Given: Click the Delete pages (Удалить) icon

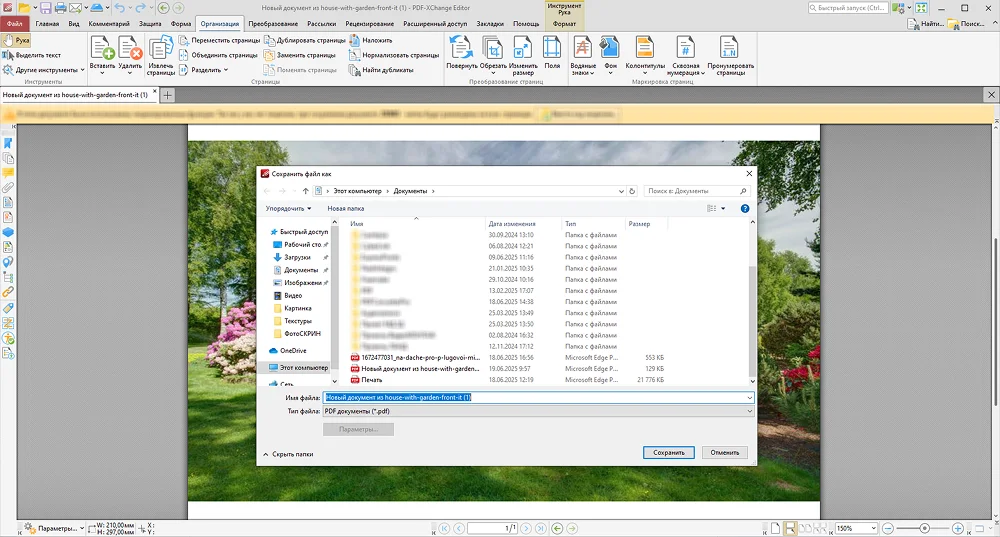Looking at the screenshot, I should coord(130,48).
